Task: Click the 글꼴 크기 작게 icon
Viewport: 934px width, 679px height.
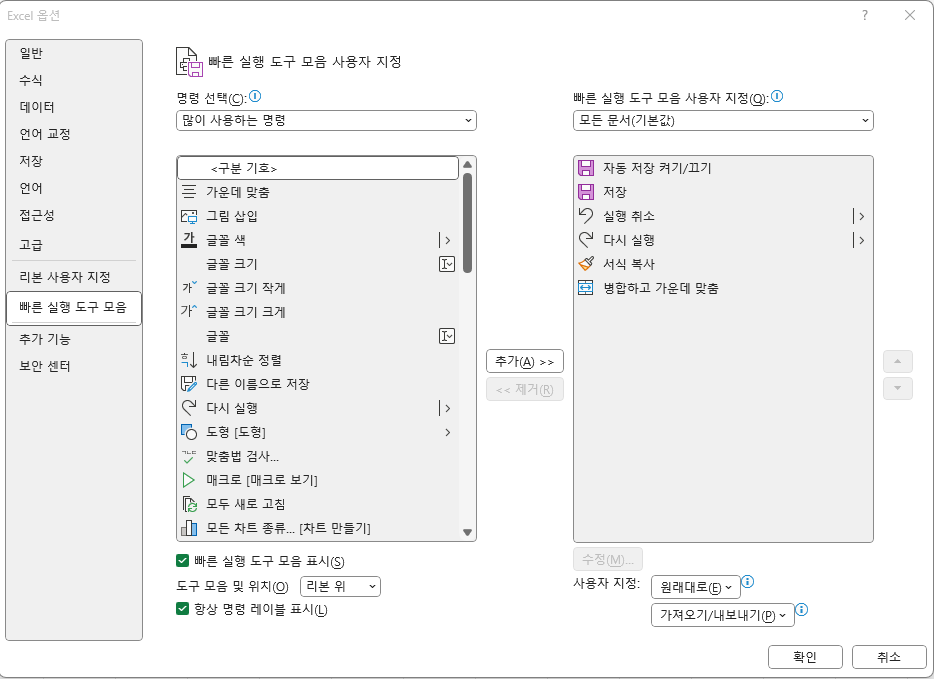Action: (189, 288)
